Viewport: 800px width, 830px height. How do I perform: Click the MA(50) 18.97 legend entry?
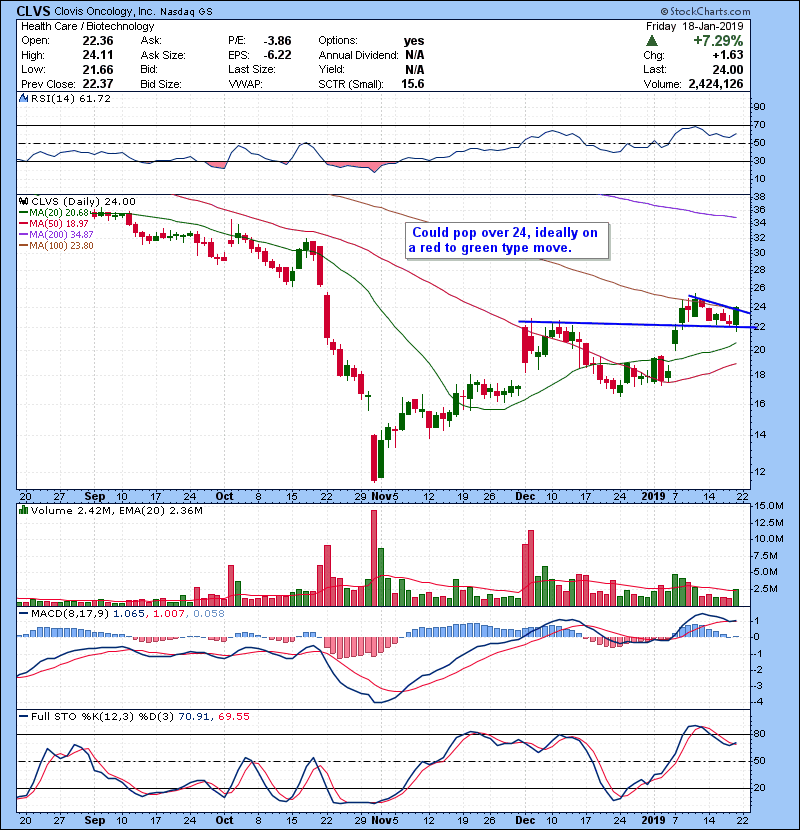55,224
